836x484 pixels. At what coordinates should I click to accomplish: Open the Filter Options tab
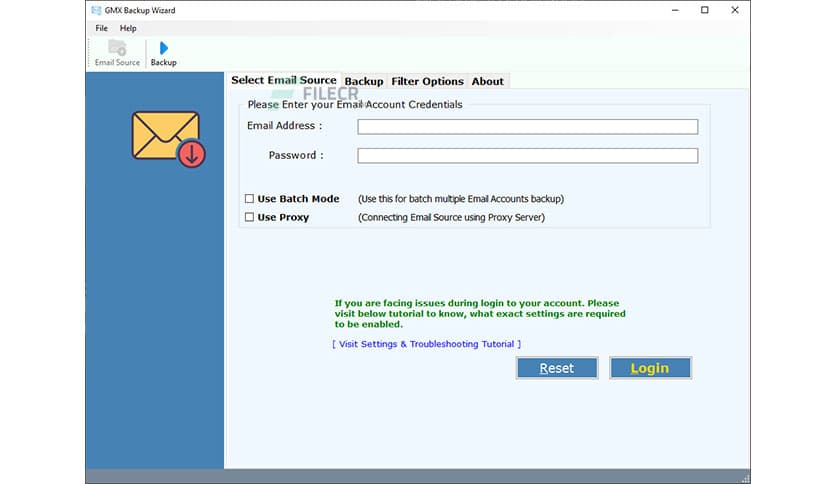point(428,81)
